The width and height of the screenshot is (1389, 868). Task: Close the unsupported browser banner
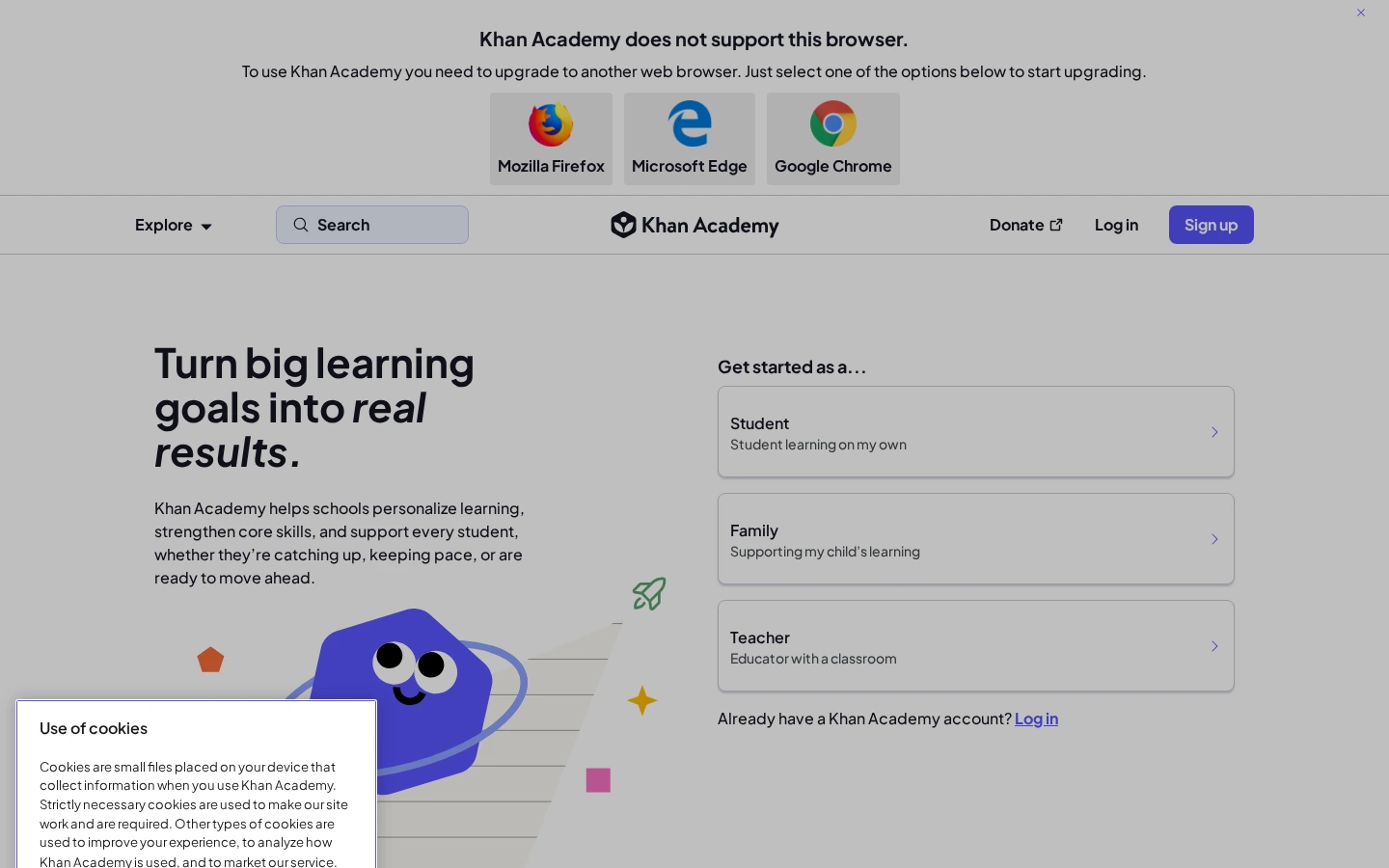click(1361, 13)
